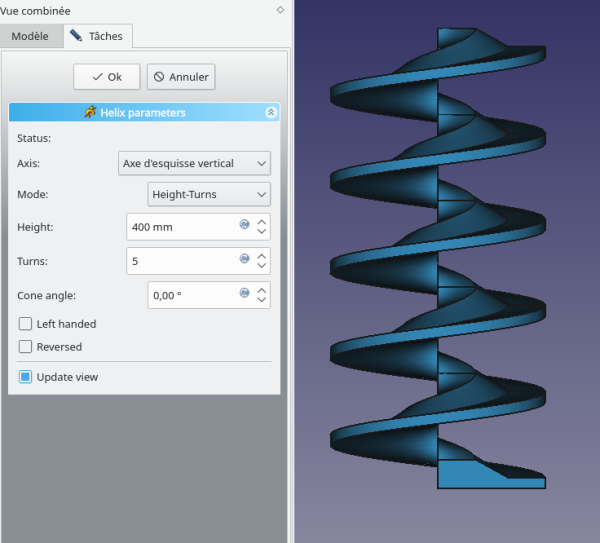Enable the Left handed checkbox
Viewport: 600px width, 543px height.
coord(25,324)
